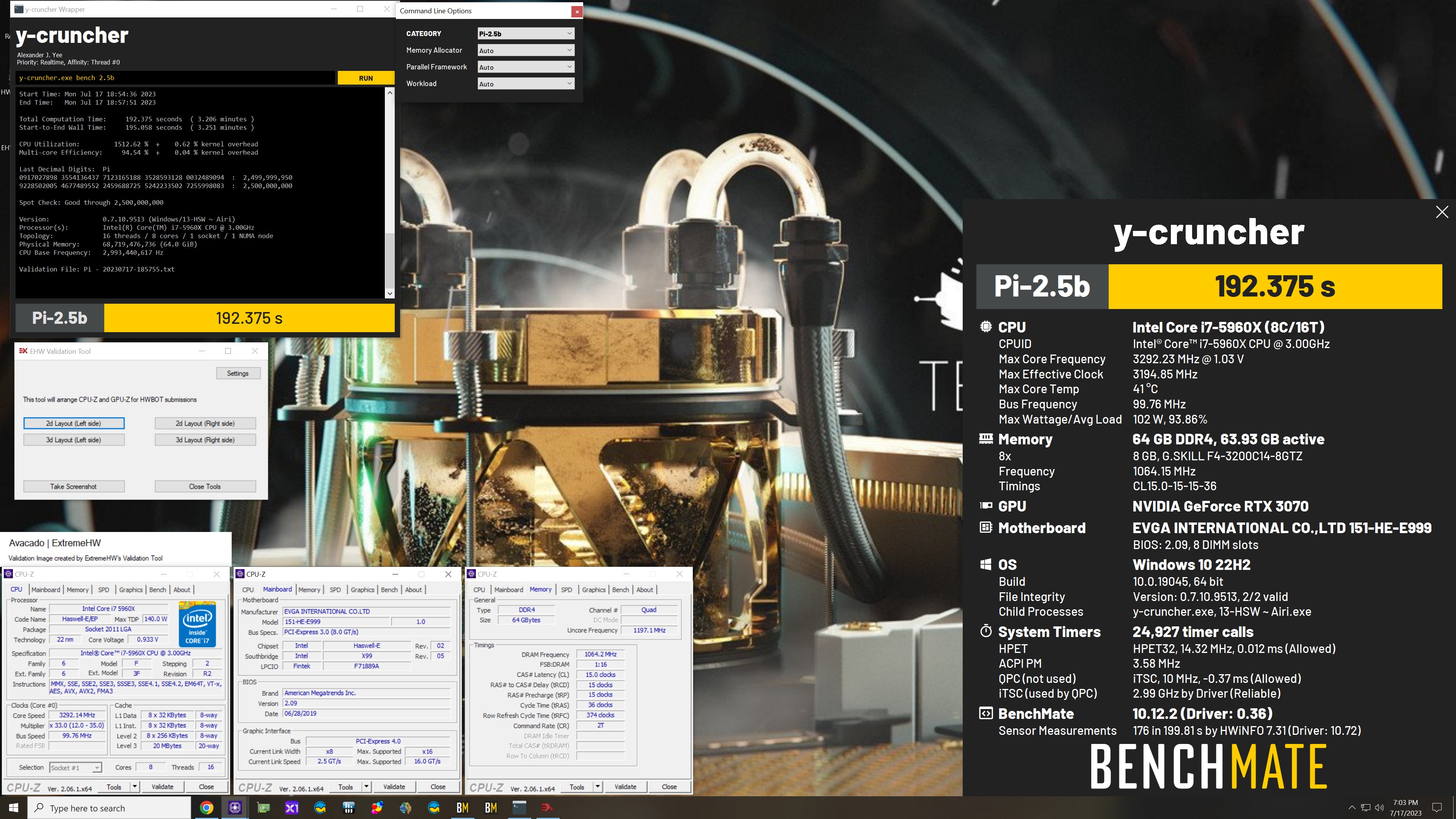The height and width of the screenshot is (819, 1456).
Task: Expand Tools arrow in CPU-Z Memory window
Action: point(598,786)
